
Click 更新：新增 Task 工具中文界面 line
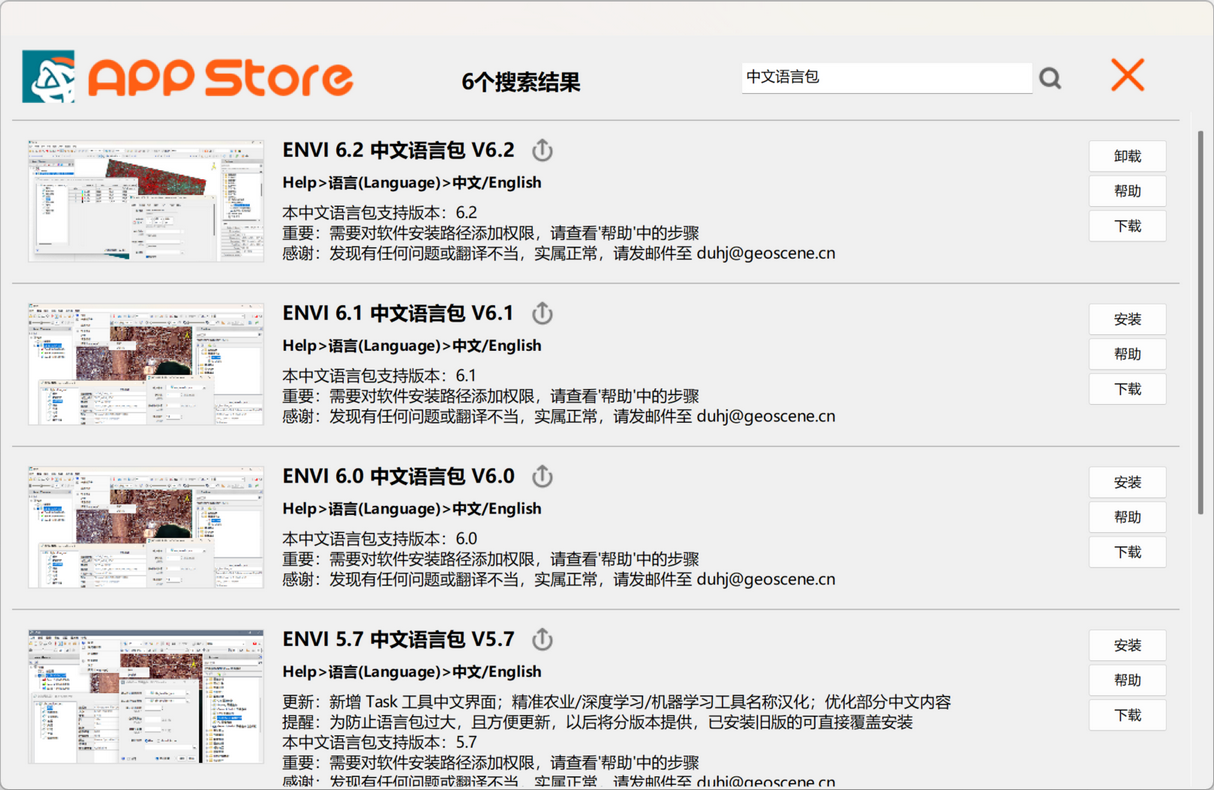617,702
